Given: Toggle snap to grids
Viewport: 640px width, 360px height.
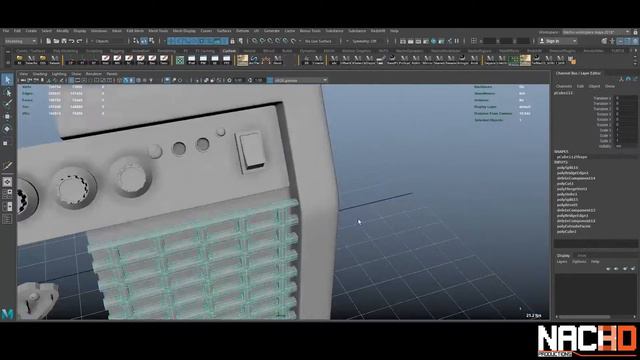Looking at the screenshot, I should [254, 41].
